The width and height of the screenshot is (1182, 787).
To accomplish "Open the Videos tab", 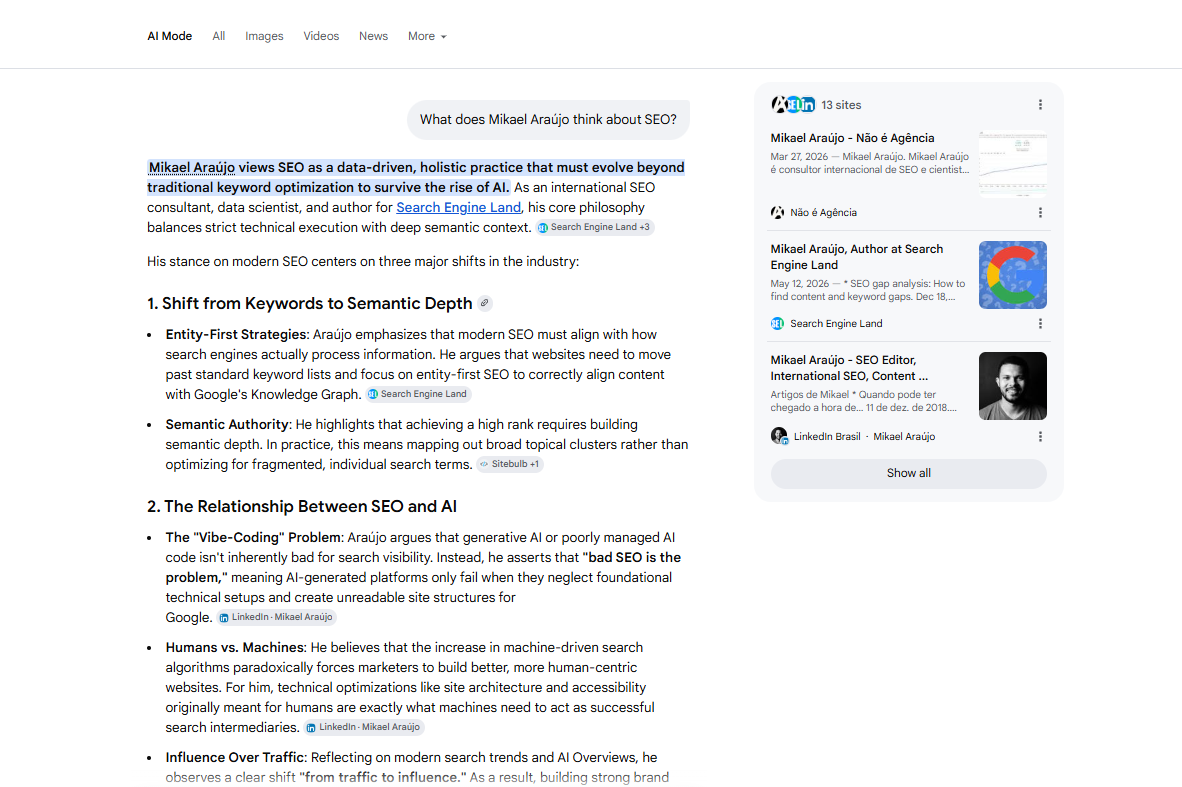I will pos(321,36).
